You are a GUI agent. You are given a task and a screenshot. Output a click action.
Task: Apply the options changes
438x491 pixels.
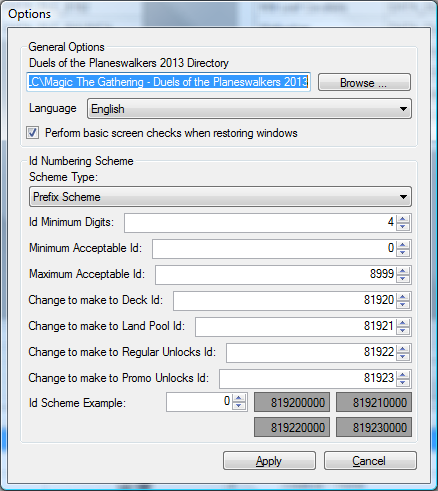[x=269, y=461]
